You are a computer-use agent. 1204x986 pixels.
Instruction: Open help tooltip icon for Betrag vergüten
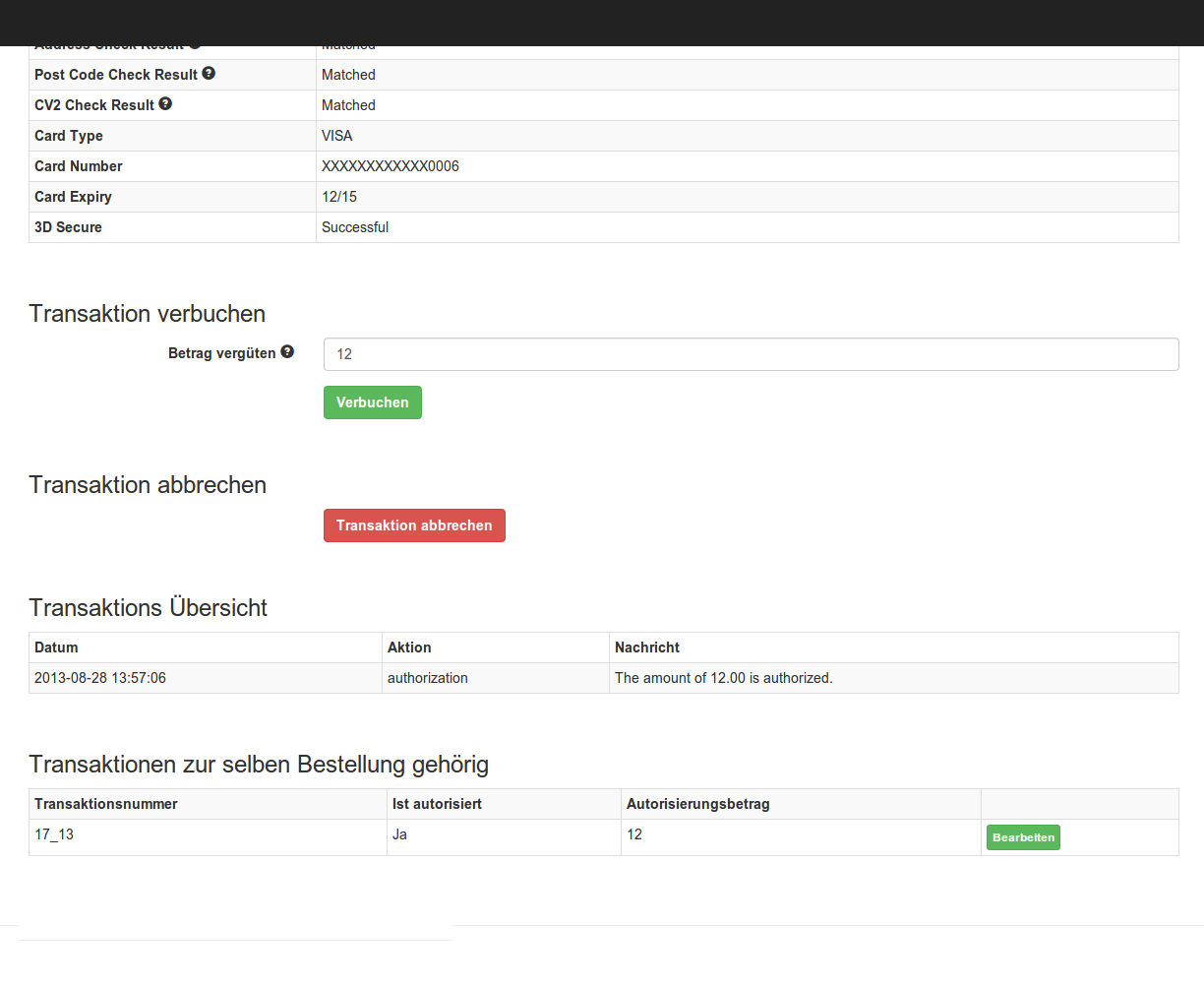(287, 352)
